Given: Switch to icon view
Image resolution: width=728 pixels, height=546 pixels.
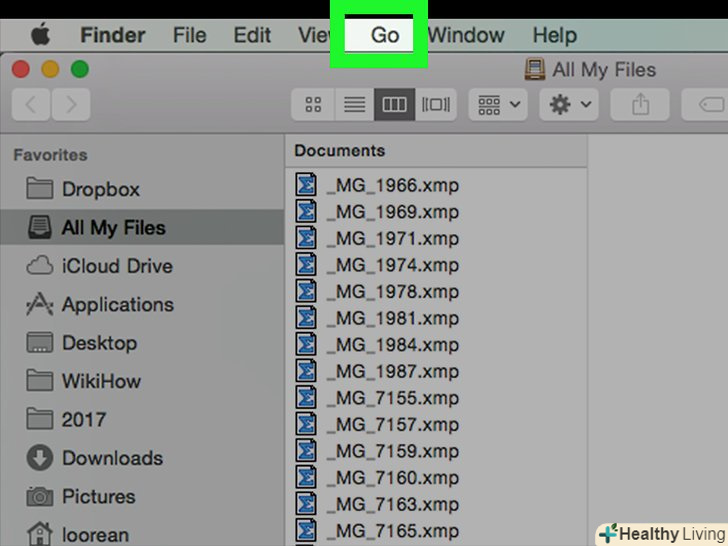Looking at the screenshot, I should click(313, 104).
